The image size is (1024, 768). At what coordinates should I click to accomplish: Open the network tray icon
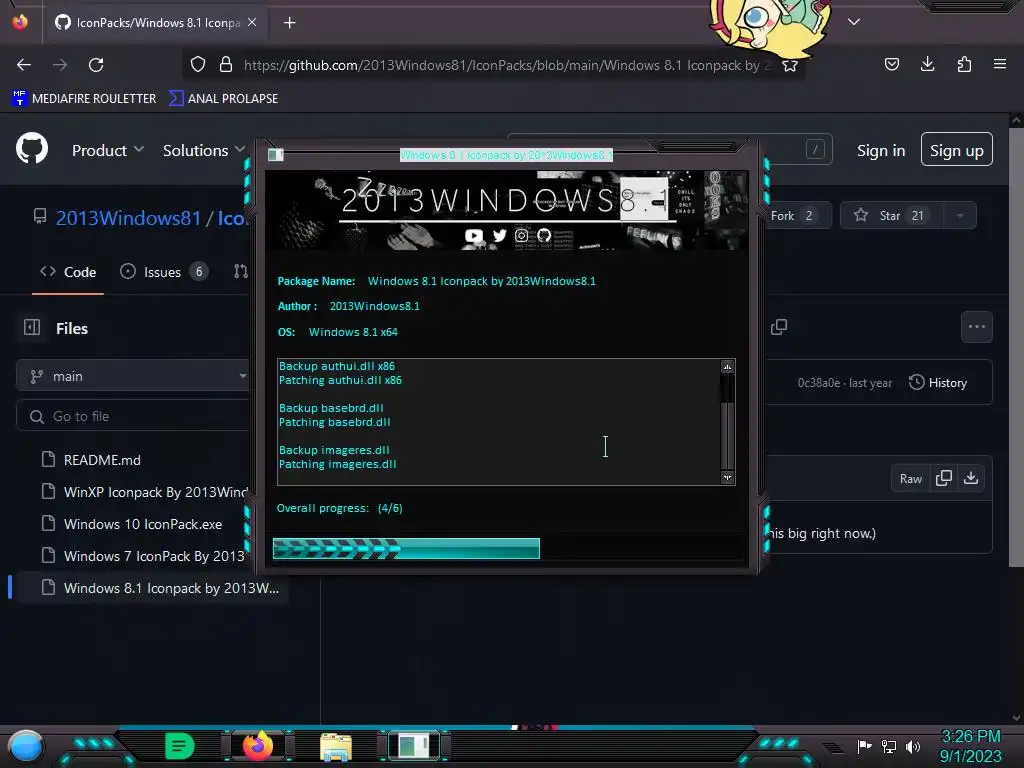(x=889, y=746)
